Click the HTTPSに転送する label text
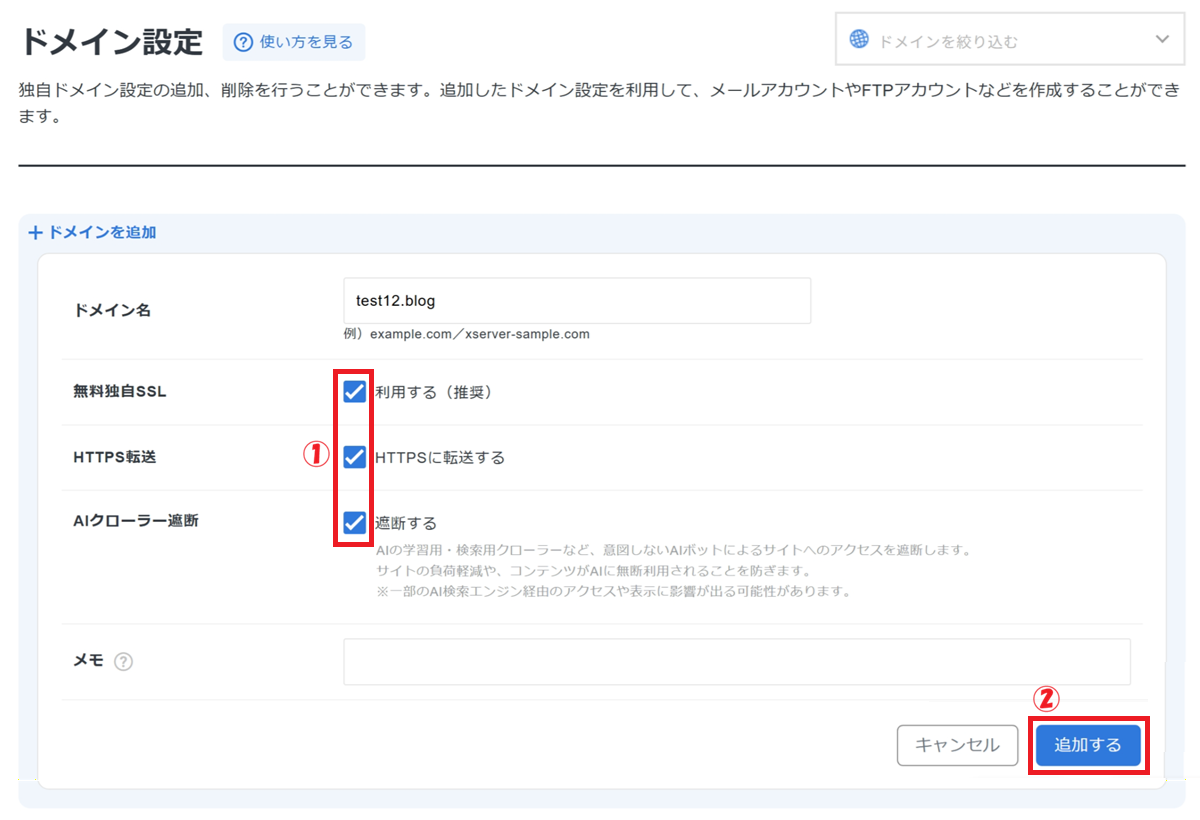The width and height of the screenshot is (1200, 820). tap(440, 458)
